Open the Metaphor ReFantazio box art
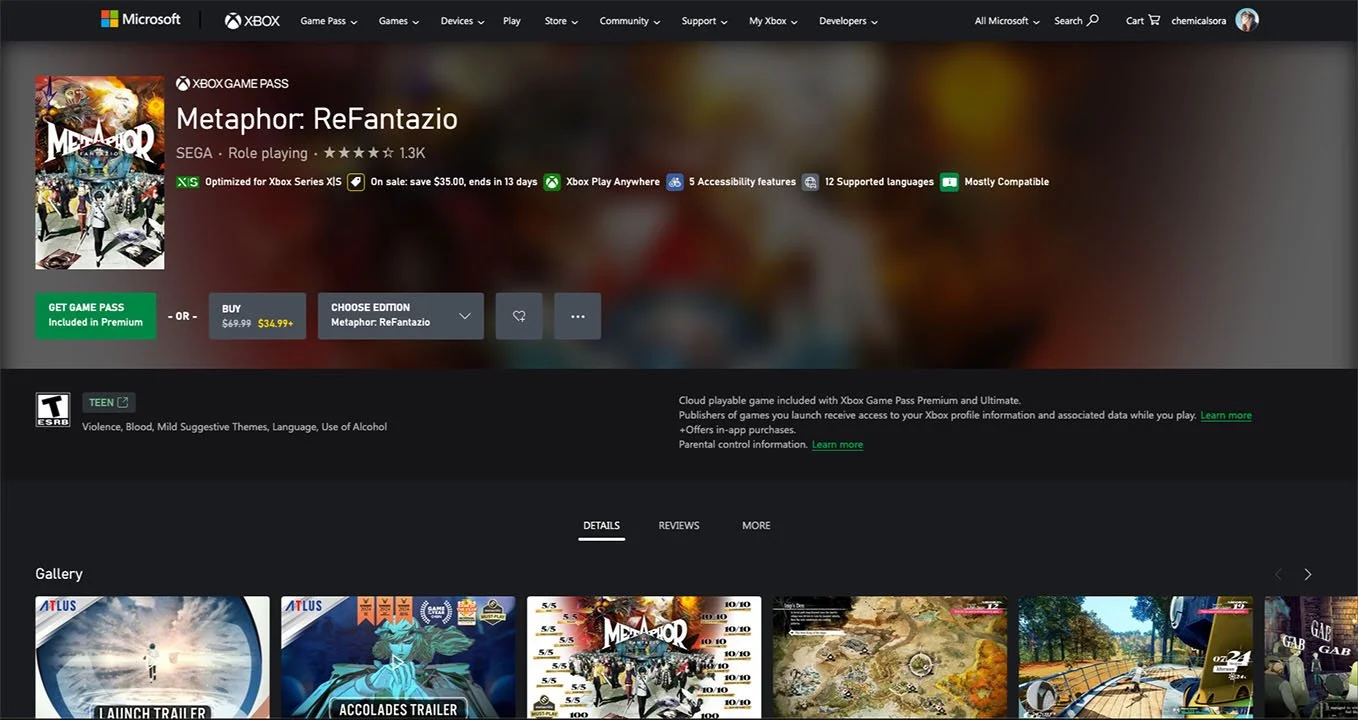The height and width of the screenshot is (720, 1358). [x=100, y=173]
